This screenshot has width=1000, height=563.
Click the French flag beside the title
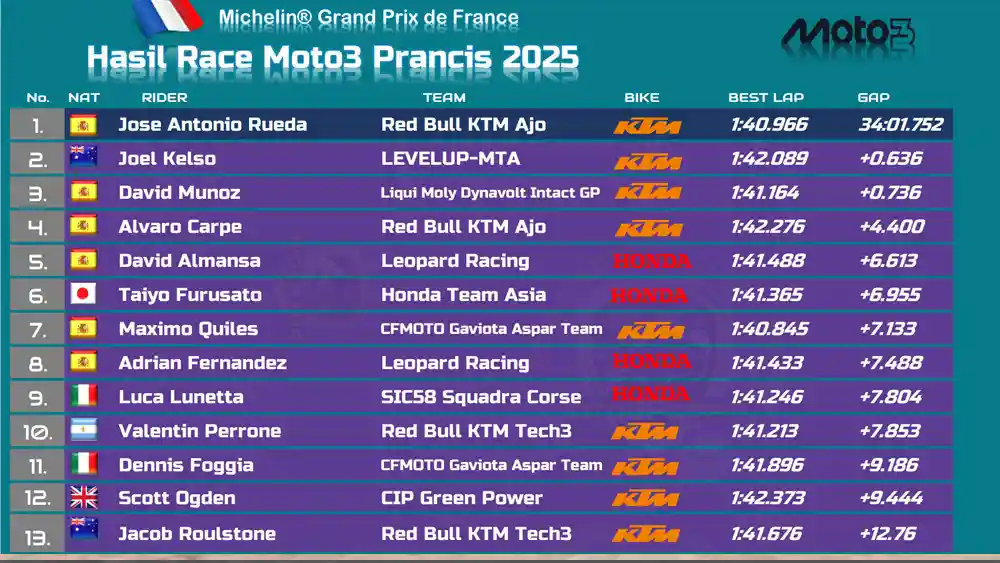[x=168, y=17]
